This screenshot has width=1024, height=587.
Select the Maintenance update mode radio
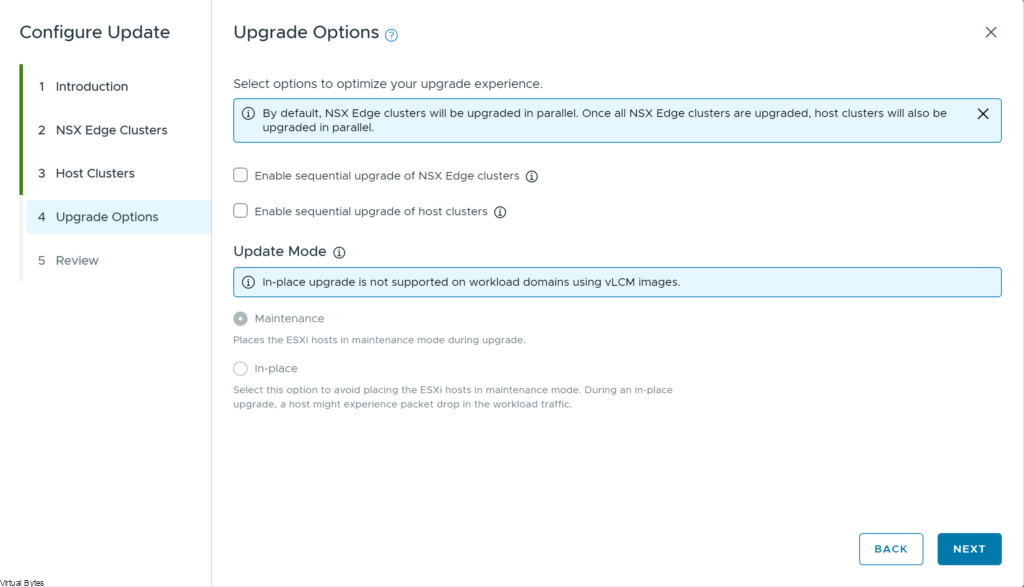(x=241, y=319)
